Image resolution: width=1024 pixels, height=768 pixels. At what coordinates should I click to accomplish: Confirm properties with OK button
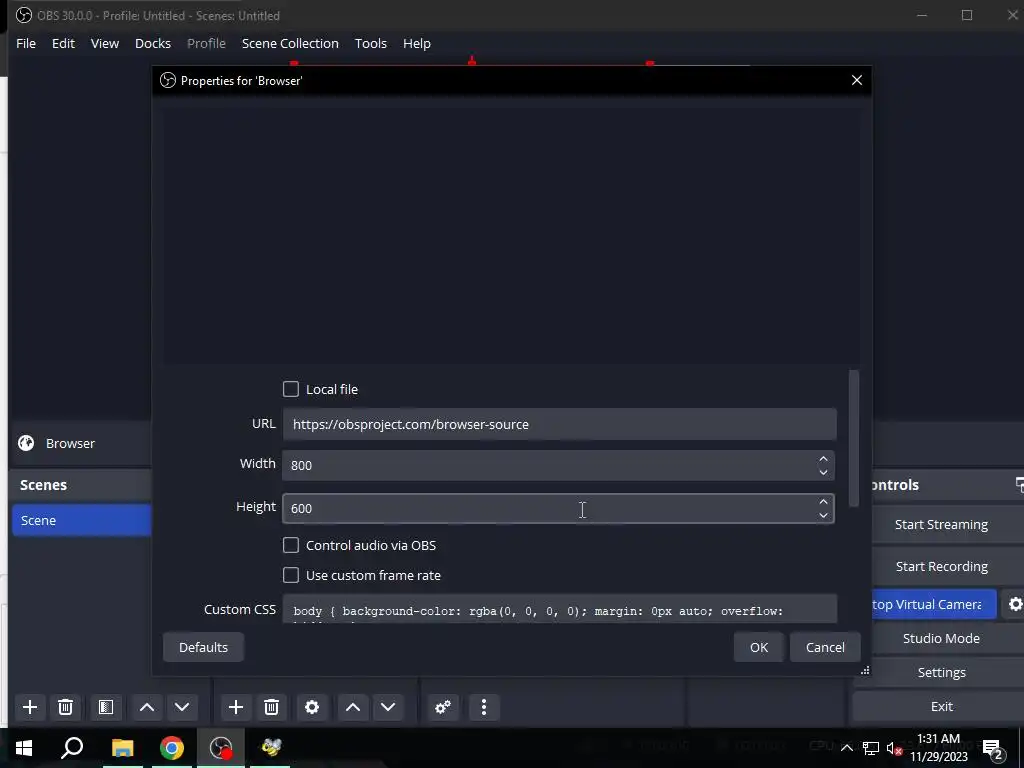pos(759,647)
